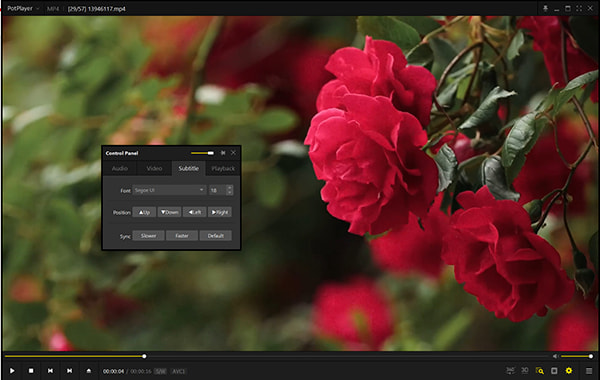Click the file title 13946117.mp4
Viewport: 600px width, 380px height.
point(107,8)
